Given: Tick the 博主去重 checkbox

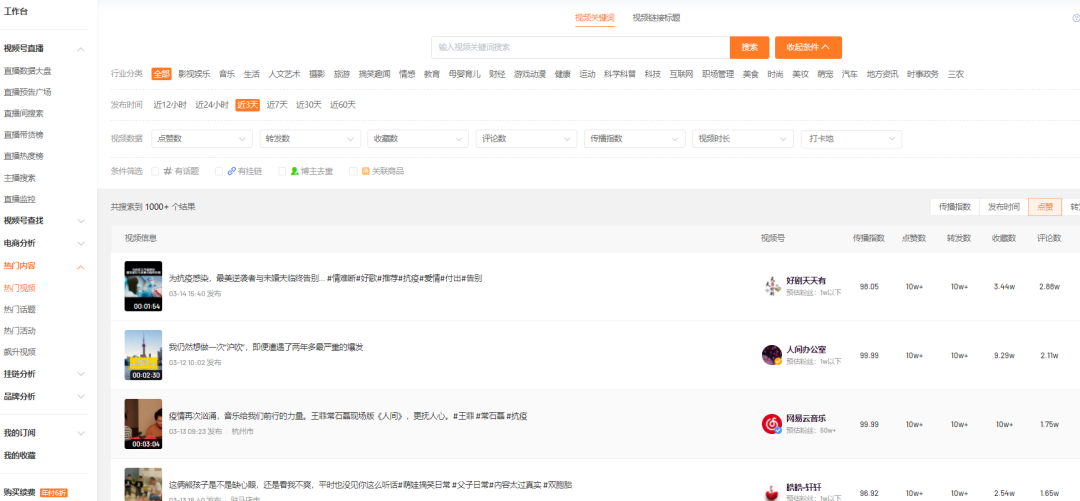Looking at the screenshot, I should click(x=282, y=171).
